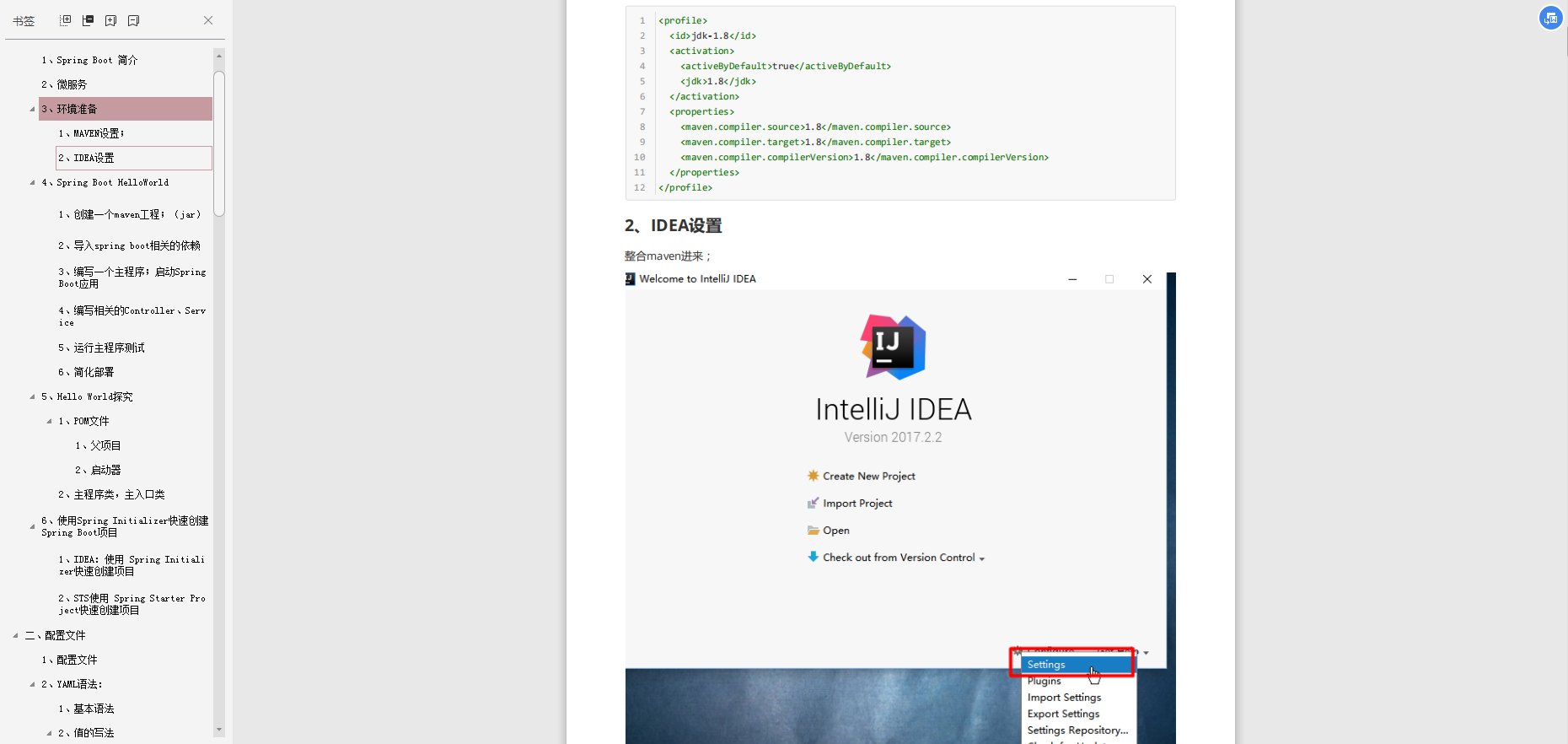Click the 整合maven进来 paragraph text
Screen dimensions: 1568x744
click(667, 256)
